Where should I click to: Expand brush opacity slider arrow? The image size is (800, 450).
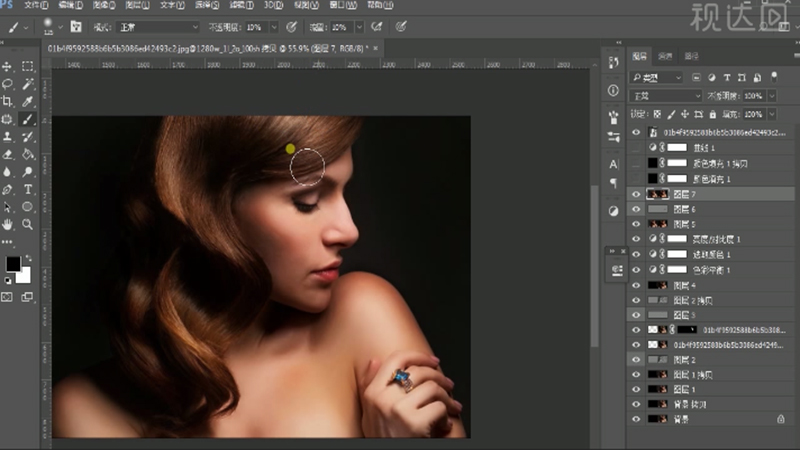coord(274,27)
